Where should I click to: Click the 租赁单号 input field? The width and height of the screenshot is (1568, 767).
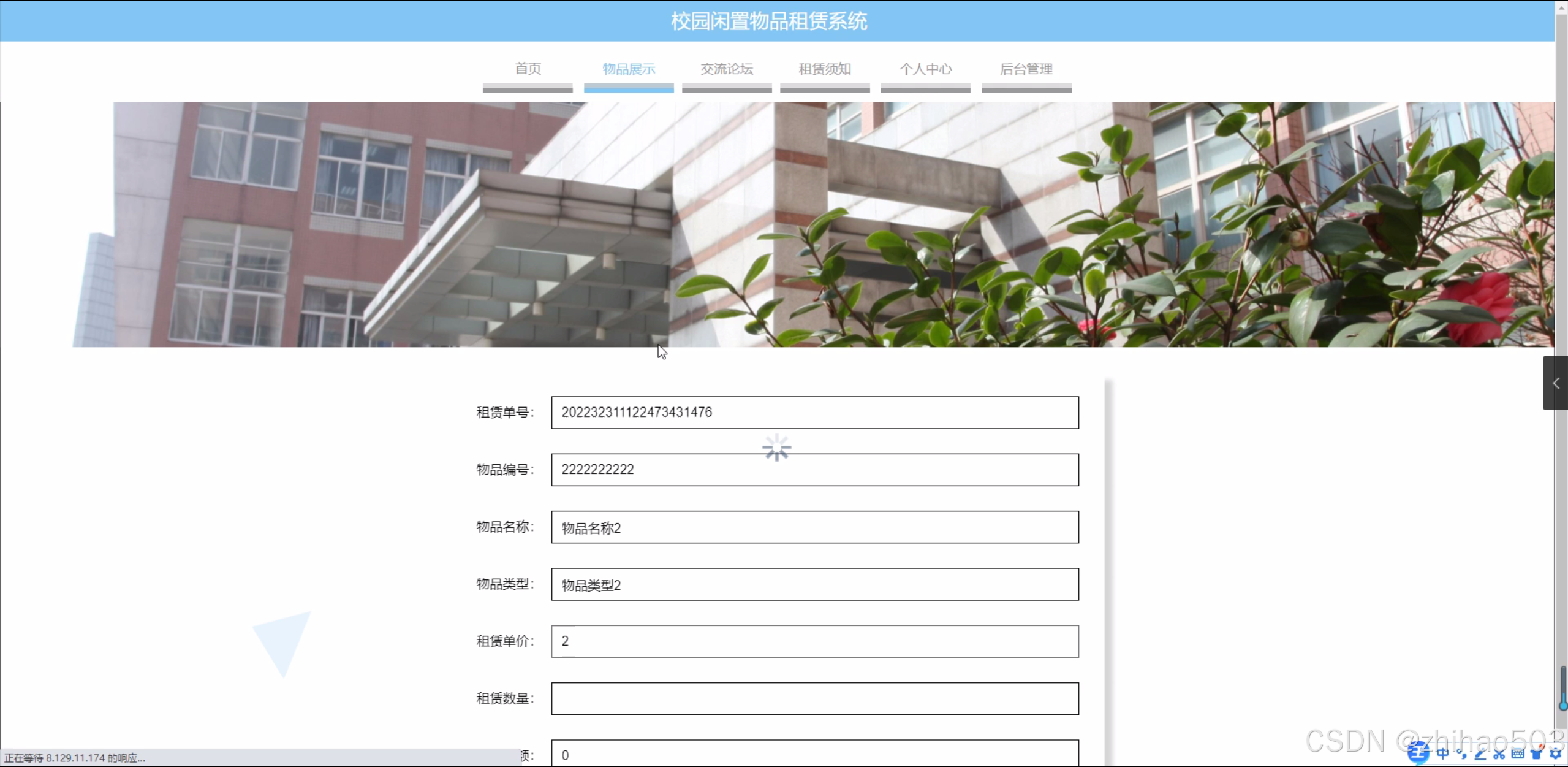pyautogui.click(x=814, y=413)
